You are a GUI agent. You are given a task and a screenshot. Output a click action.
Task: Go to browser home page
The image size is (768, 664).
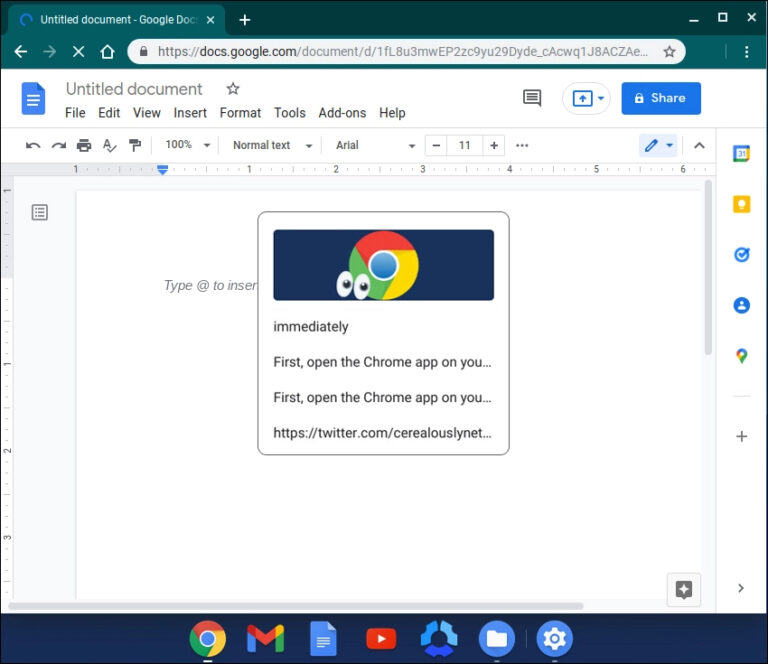click(107, 51)
